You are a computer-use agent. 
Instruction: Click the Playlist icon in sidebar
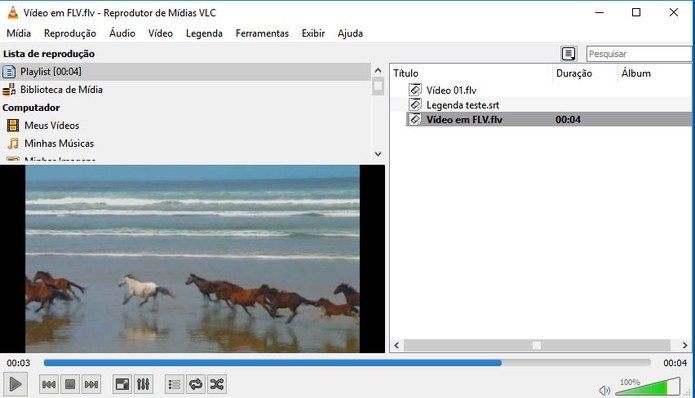pyautogui.click(x=9, y=72)
